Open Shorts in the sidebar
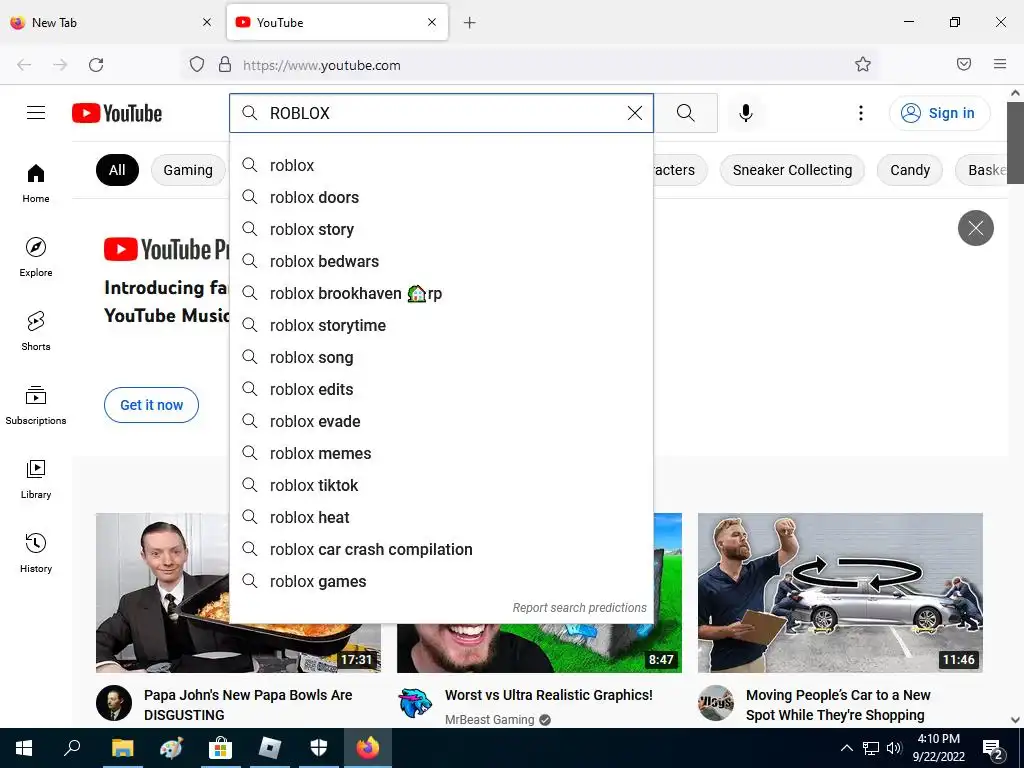 click(36, 331)
